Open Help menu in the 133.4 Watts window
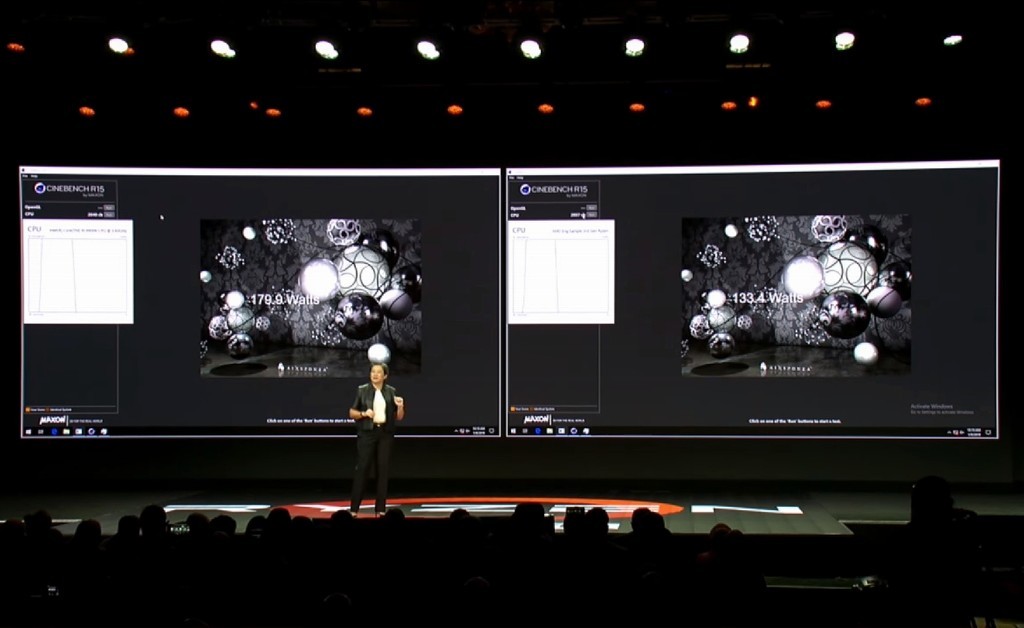1024x628 pixels. [x=520, y=178]
